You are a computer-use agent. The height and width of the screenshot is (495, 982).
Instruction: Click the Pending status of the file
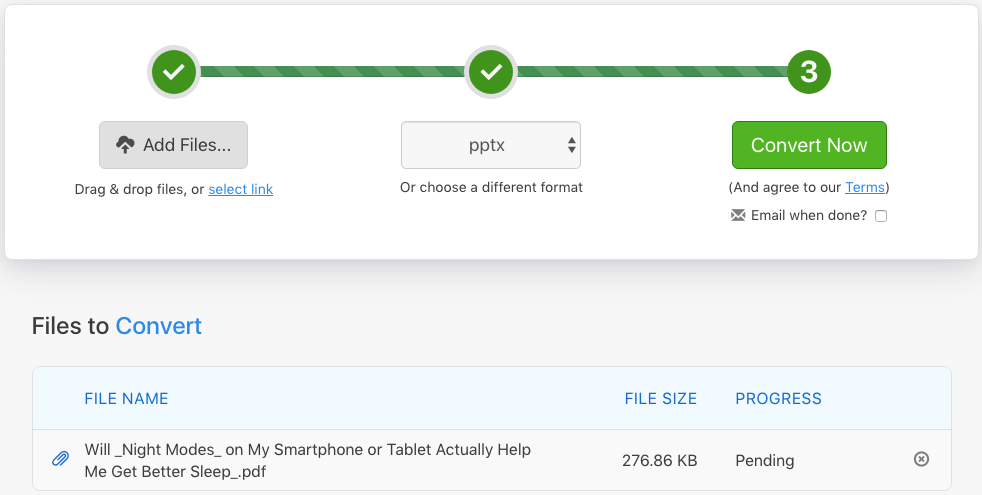click(764, 460)
